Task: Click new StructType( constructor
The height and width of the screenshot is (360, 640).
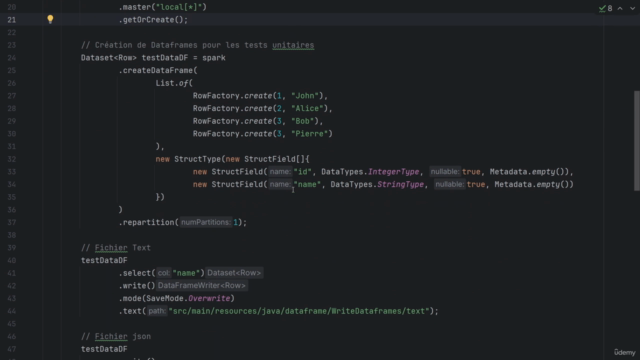Action: [x=190, y=159]
